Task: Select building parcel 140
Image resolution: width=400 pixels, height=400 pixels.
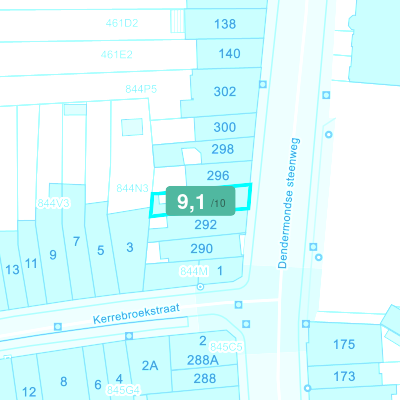Action: pos(230,54)
